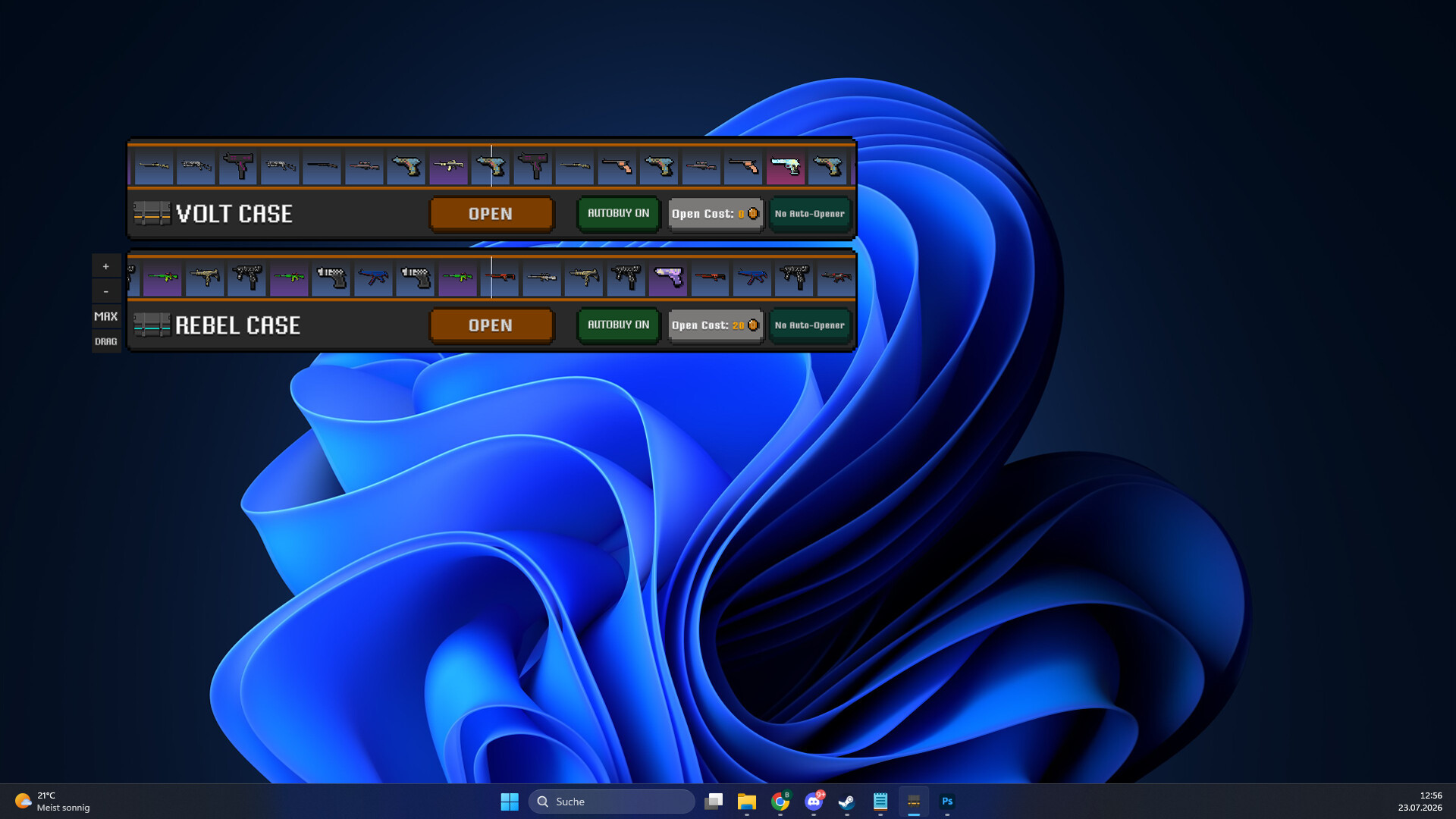Click the Suche search box in the taskbar
The image size is (1456, 819).
pos(611,802)
